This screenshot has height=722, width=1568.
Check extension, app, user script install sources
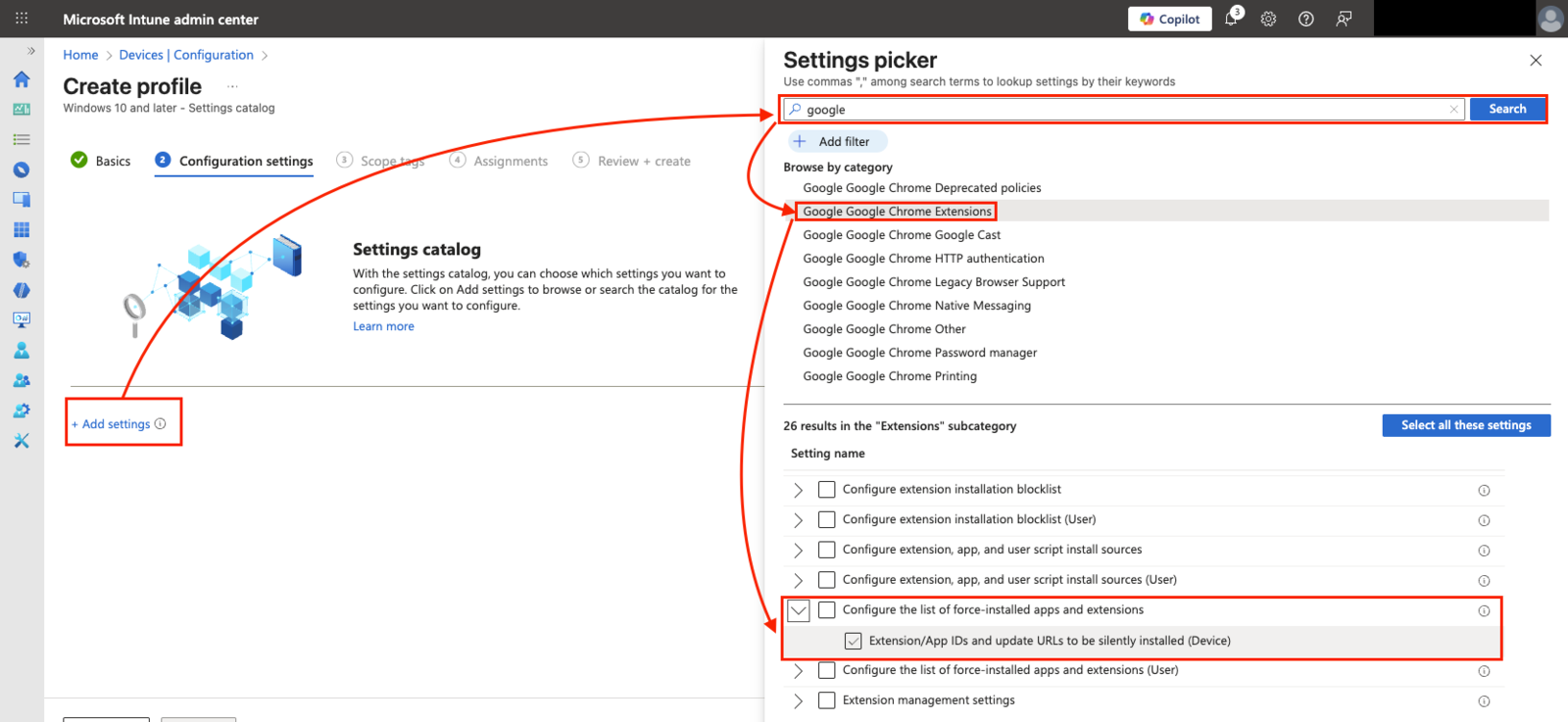pyautogui.click(x=827, y=551)
